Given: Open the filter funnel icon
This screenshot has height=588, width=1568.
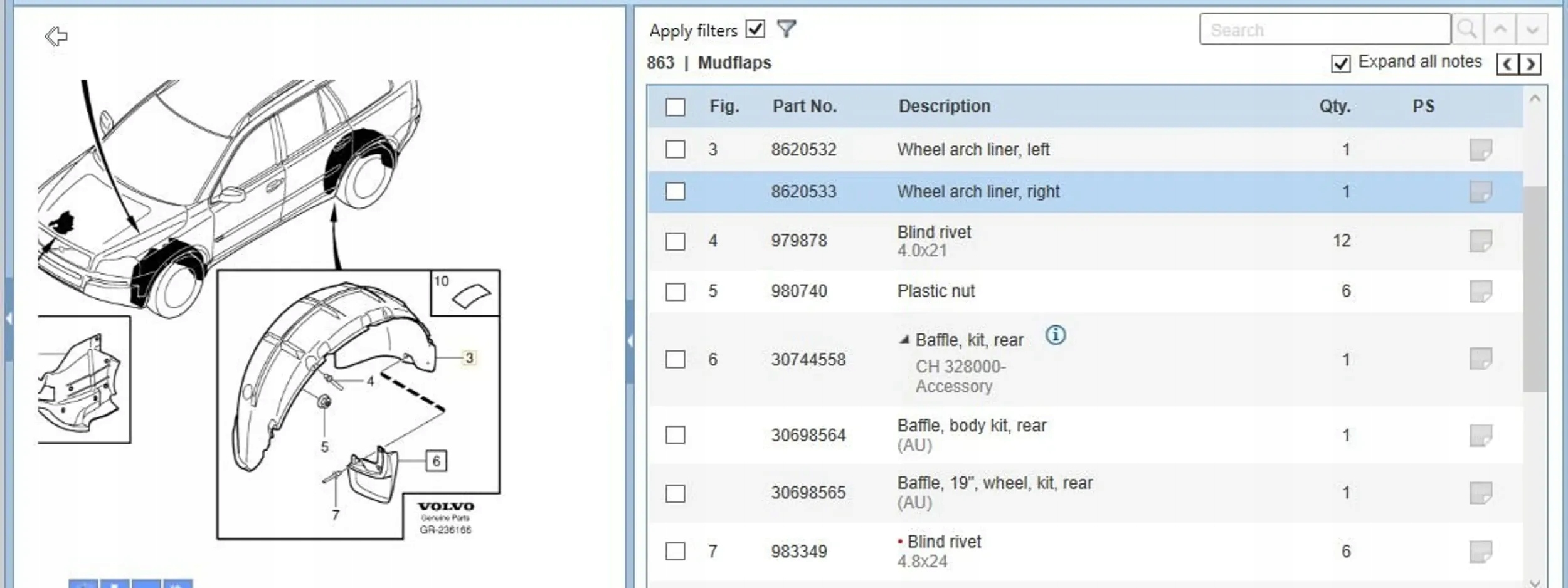Looking at the screenshot, I should click(x=786, y=29).
